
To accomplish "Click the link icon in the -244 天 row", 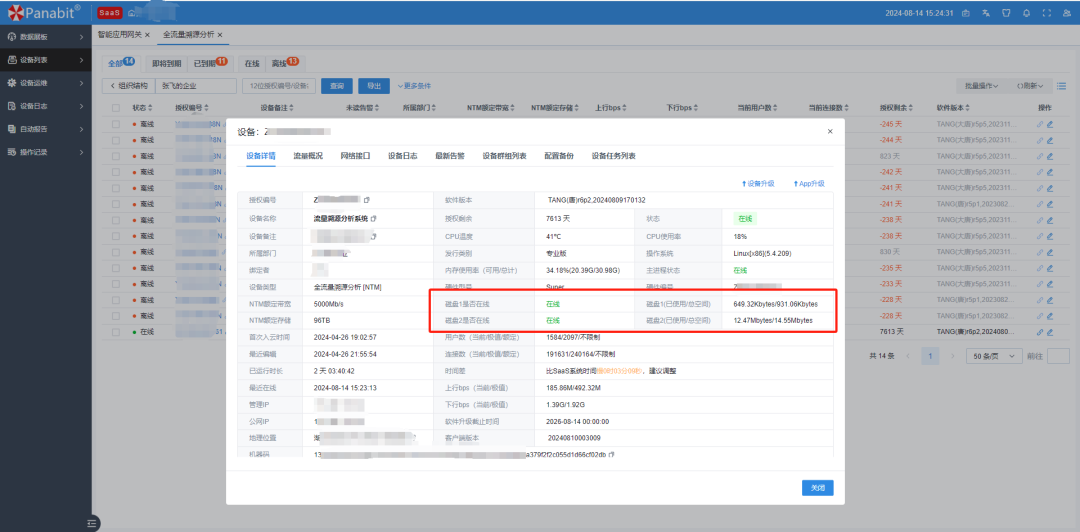I will point(1040,140).
